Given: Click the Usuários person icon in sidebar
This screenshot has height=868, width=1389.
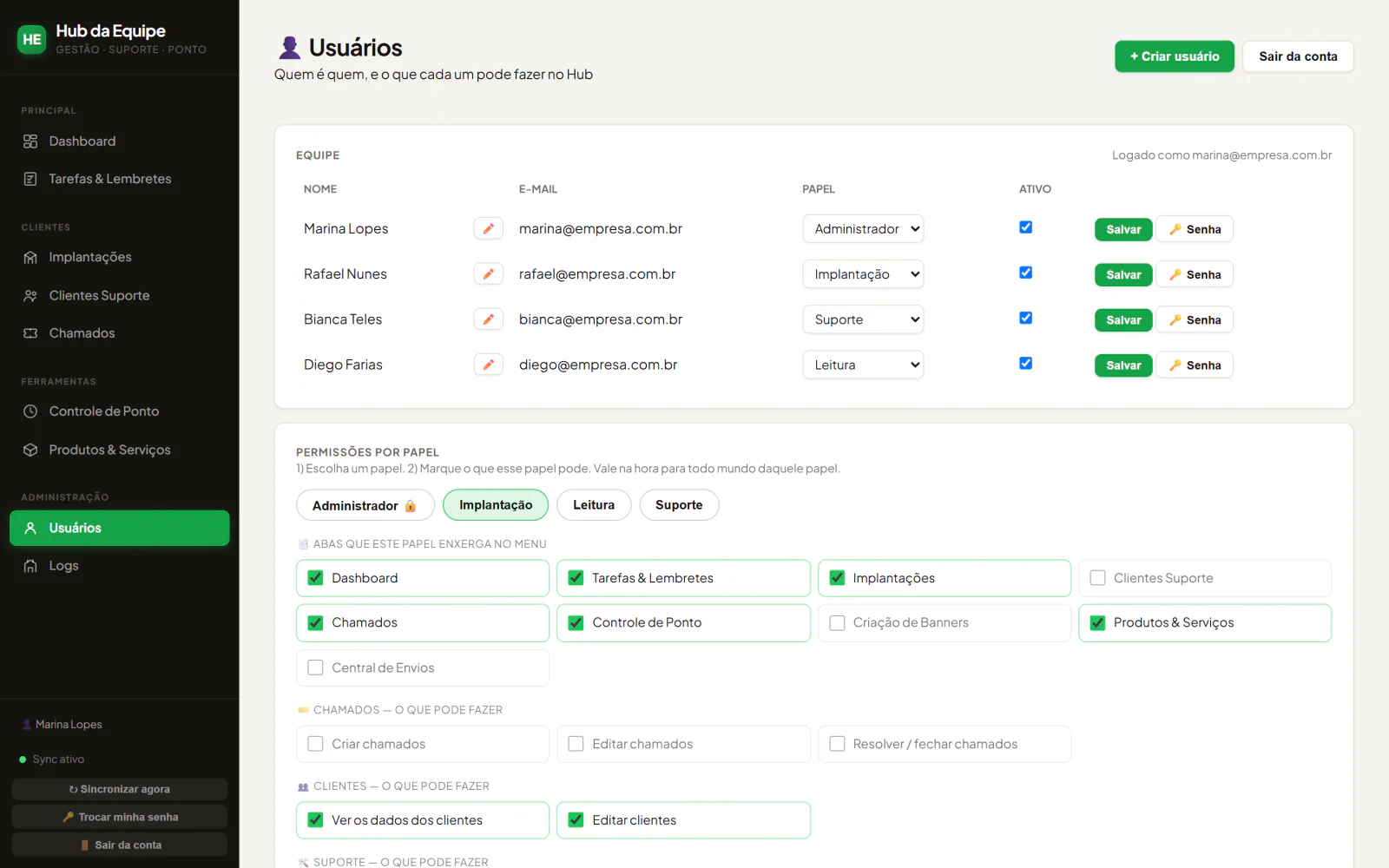Looking at the screenshot, I should click(30, 528).
